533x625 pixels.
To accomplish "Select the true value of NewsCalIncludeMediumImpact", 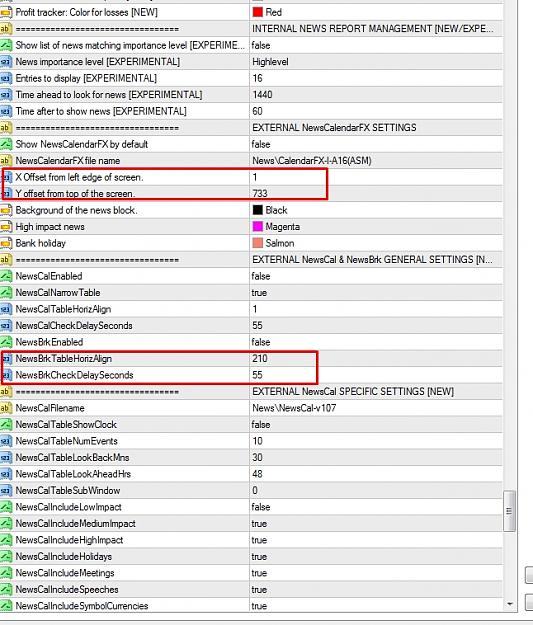I will coord(259,524).
